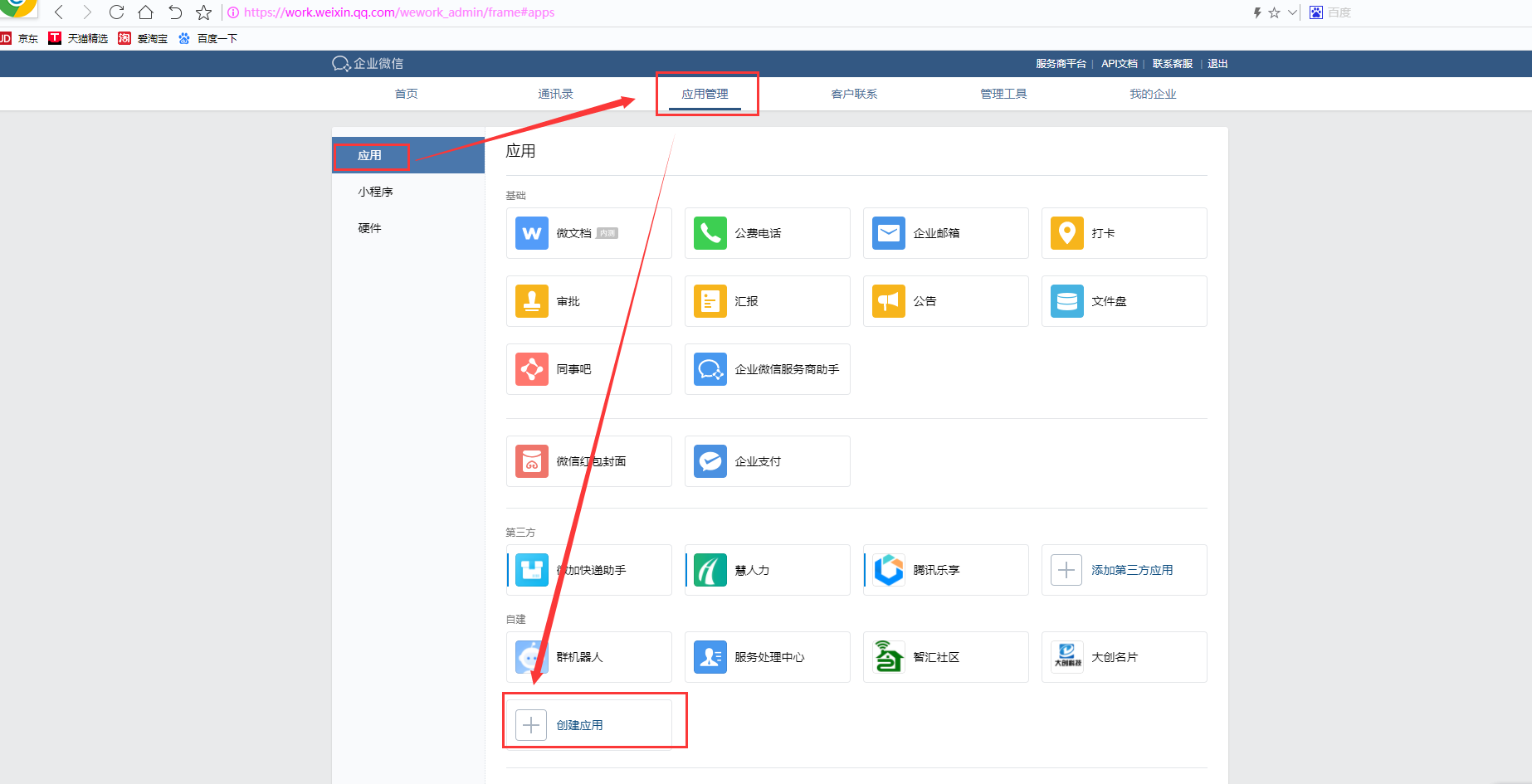Open the 微加快递助手 icon
This screenshot has width=1532, height=784.
click(532, 570)
